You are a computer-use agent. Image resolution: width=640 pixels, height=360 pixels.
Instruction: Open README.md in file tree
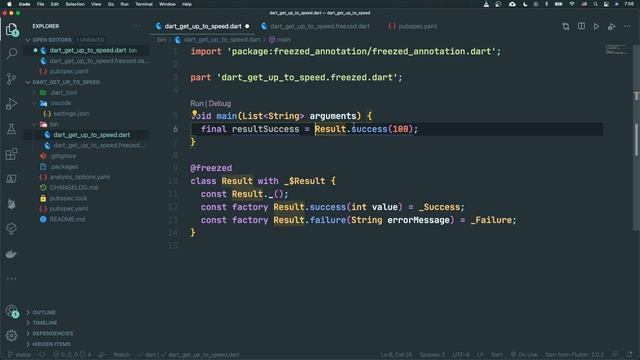click(x=67, y=219)
